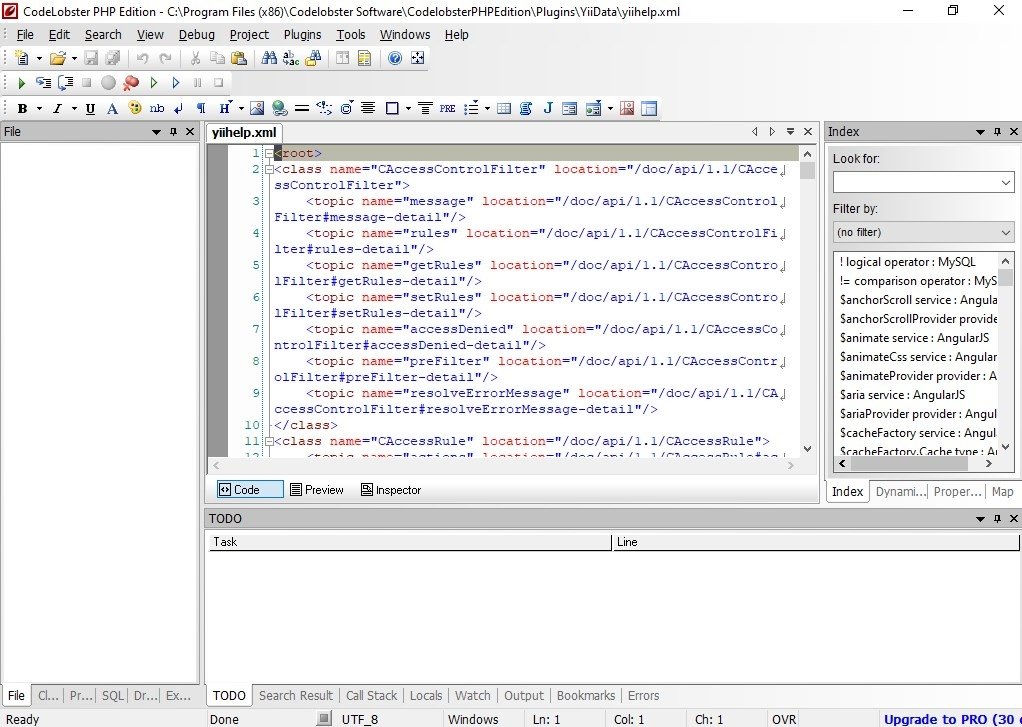The height and width of the screenshot is (727, 1022).
Task: Insert horizontal rule icon
Action: pyautogui.click(x=302, y=108)
